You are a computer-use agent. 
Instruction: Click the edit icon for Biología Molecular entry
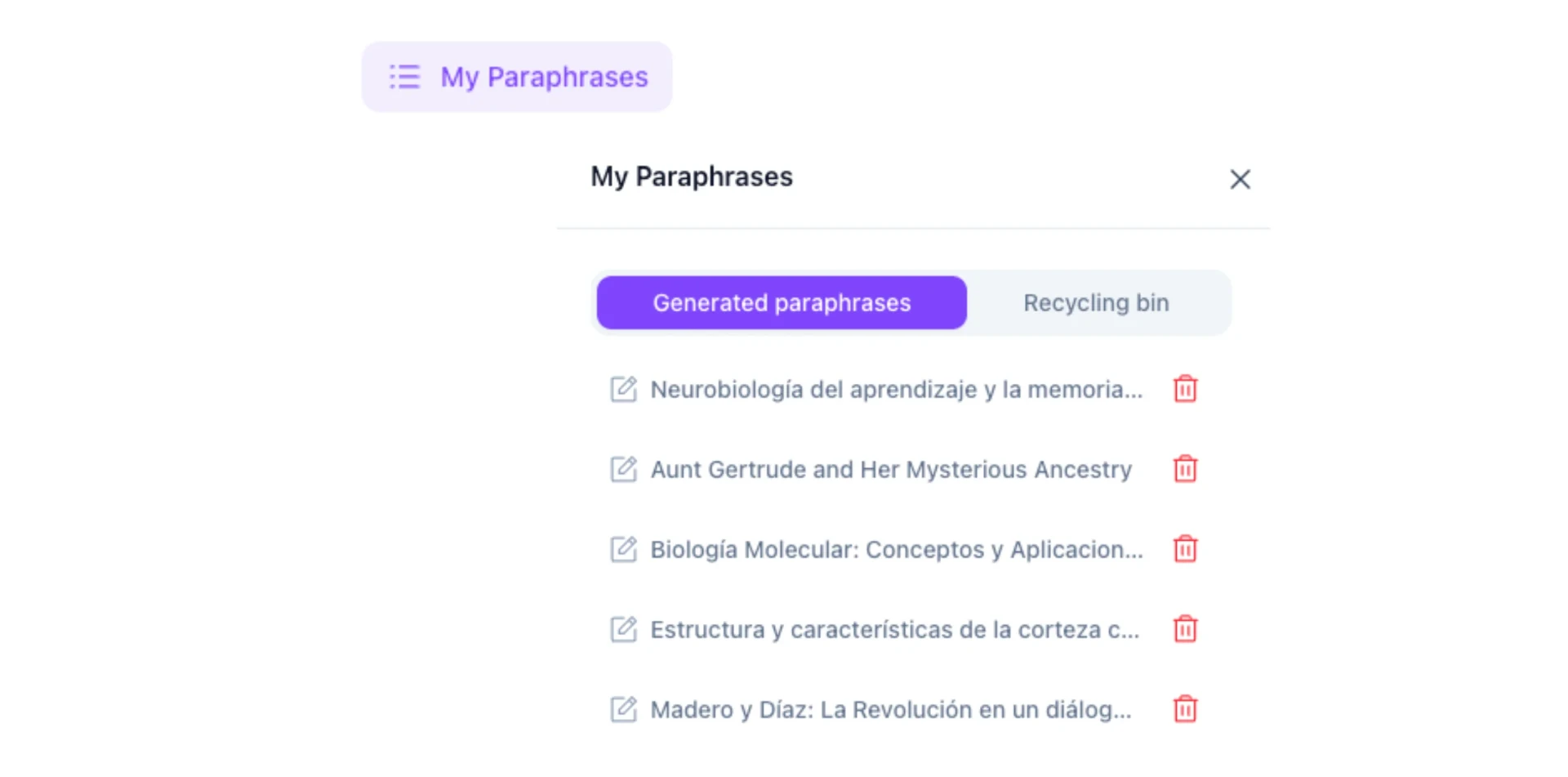(623, 549)
